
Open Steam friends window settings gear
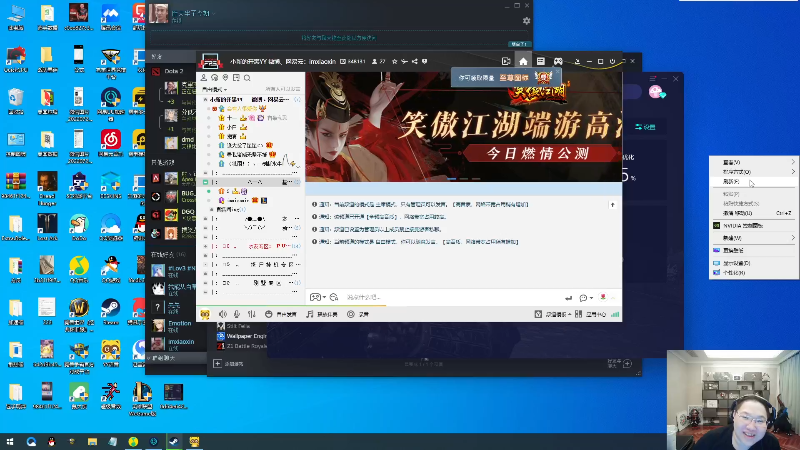tap(526, 21)
